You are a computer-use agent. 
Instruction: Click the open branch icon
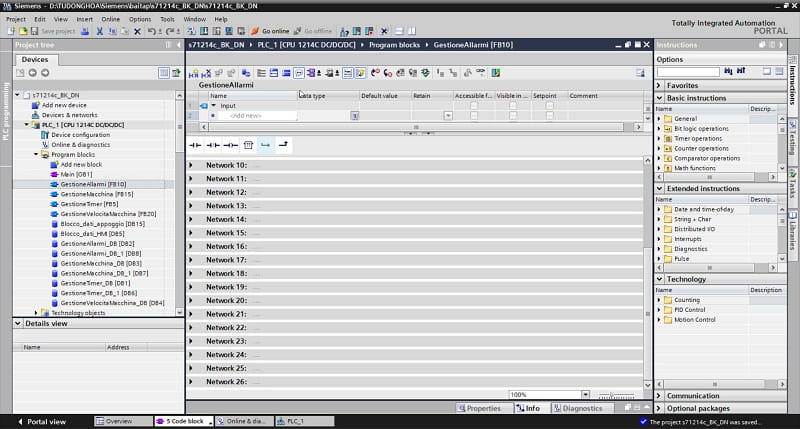click(x=266, y=145)
